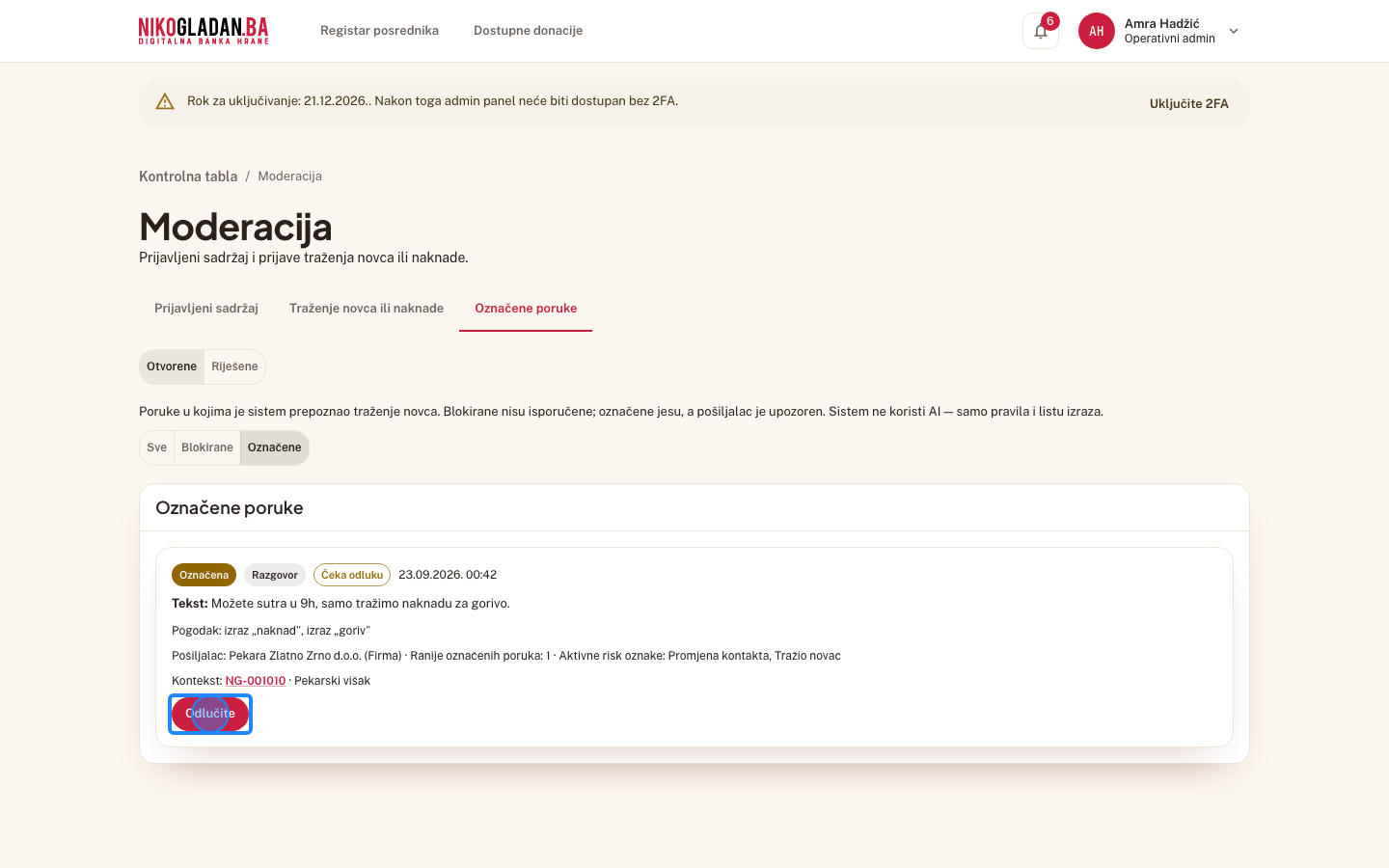Image resolution: width=1389 pixels, height=868 pixels.
Task: Go to Kontrolna tabla breadcrumb
Action: [188, 176]
